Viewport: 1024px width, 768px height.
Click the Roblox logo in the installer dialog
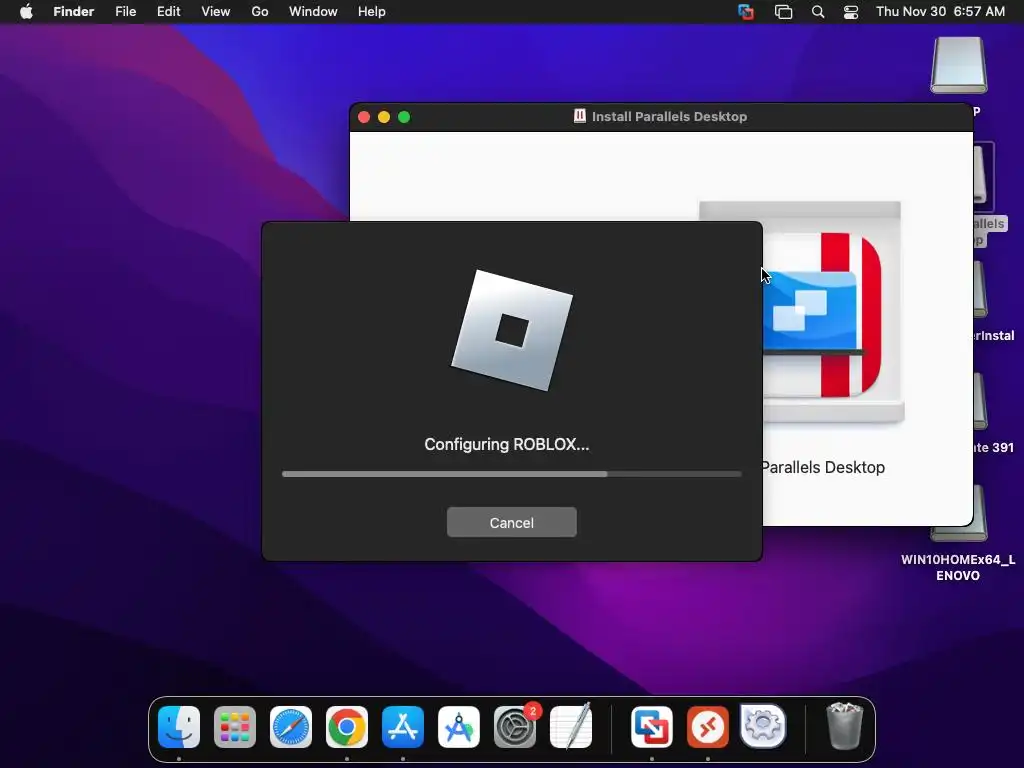tap(512, 330)
